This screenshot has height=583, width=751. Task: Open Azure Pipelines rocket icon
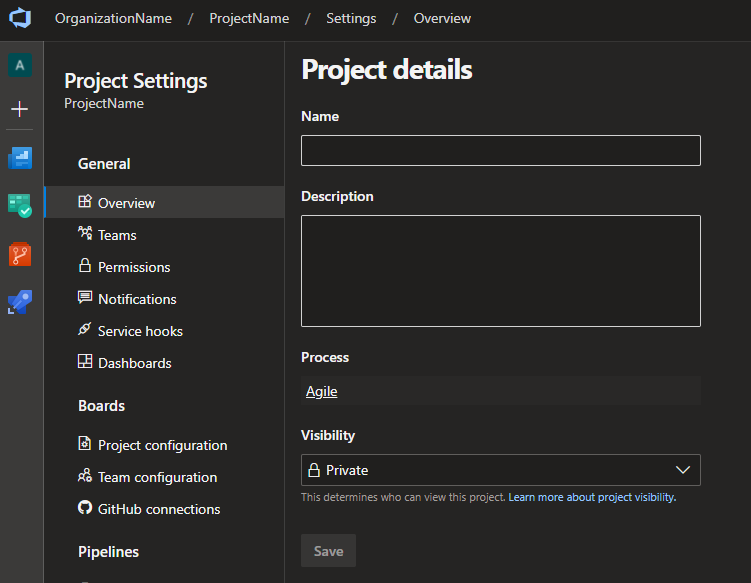point(20,302)
